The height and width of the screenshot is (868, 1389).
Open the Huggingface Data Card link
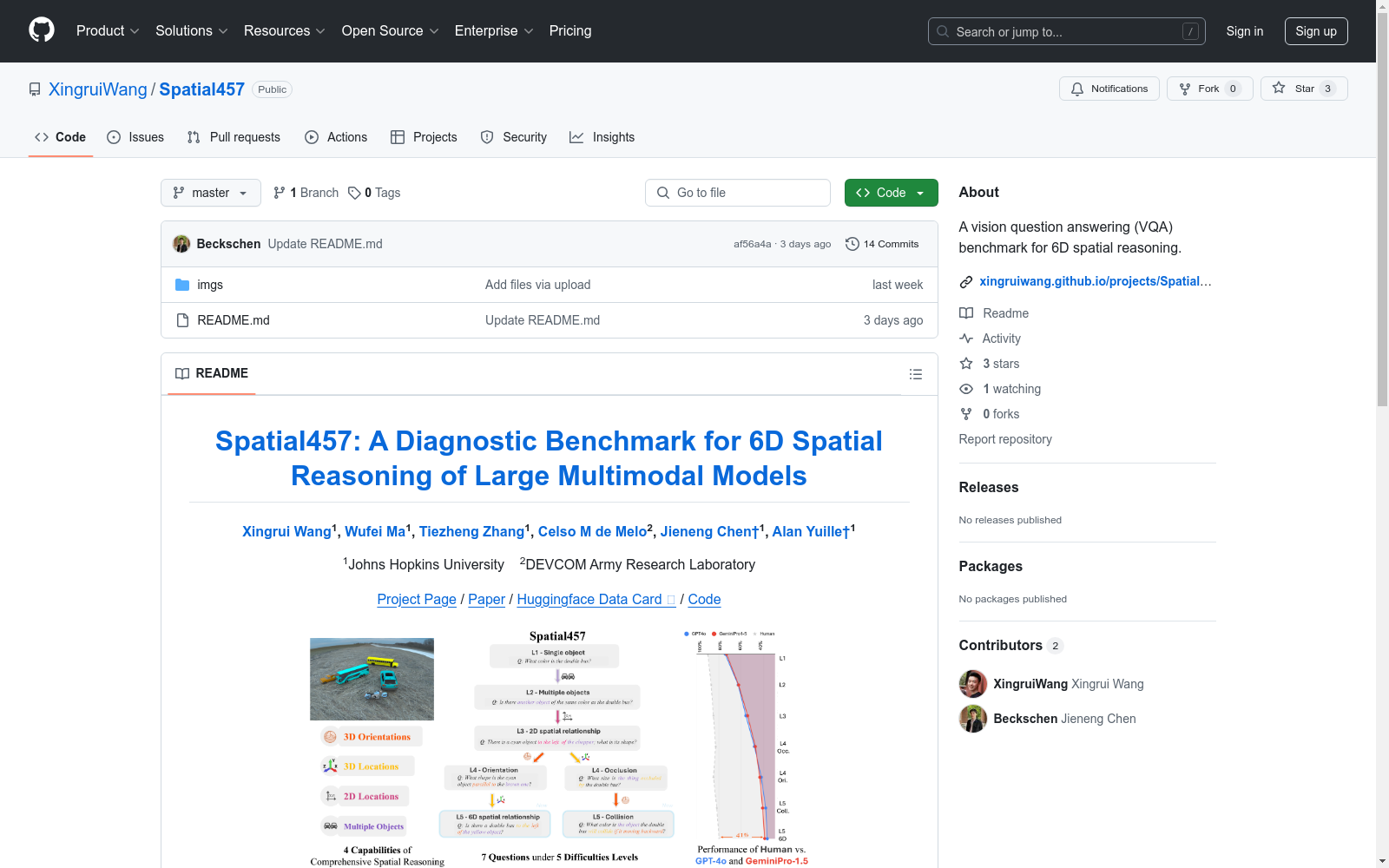pyautogui.click(x=596, y=599)
